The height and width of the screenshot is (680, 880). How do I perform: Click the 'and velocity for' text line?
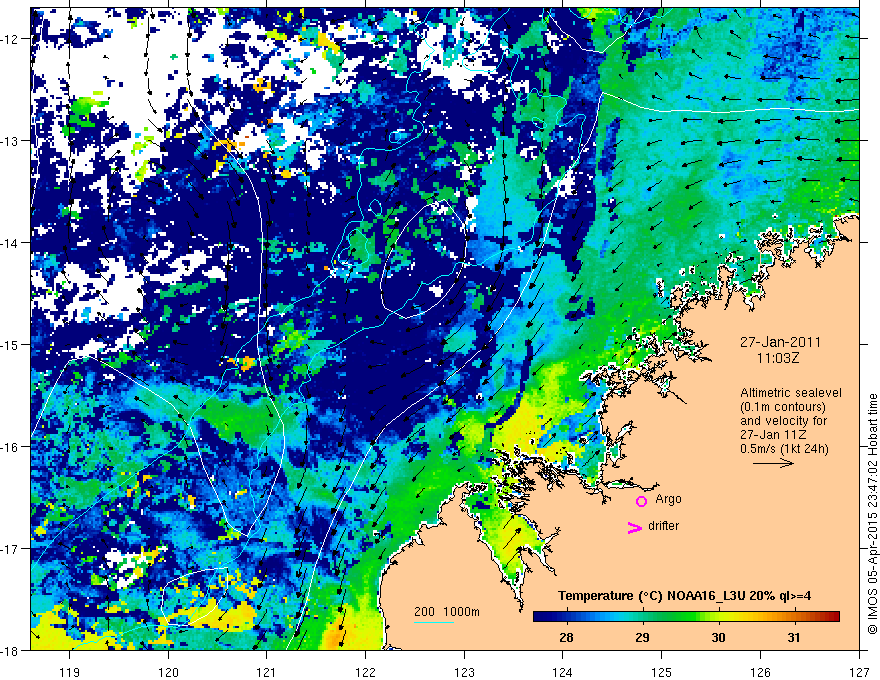[783, 421]
